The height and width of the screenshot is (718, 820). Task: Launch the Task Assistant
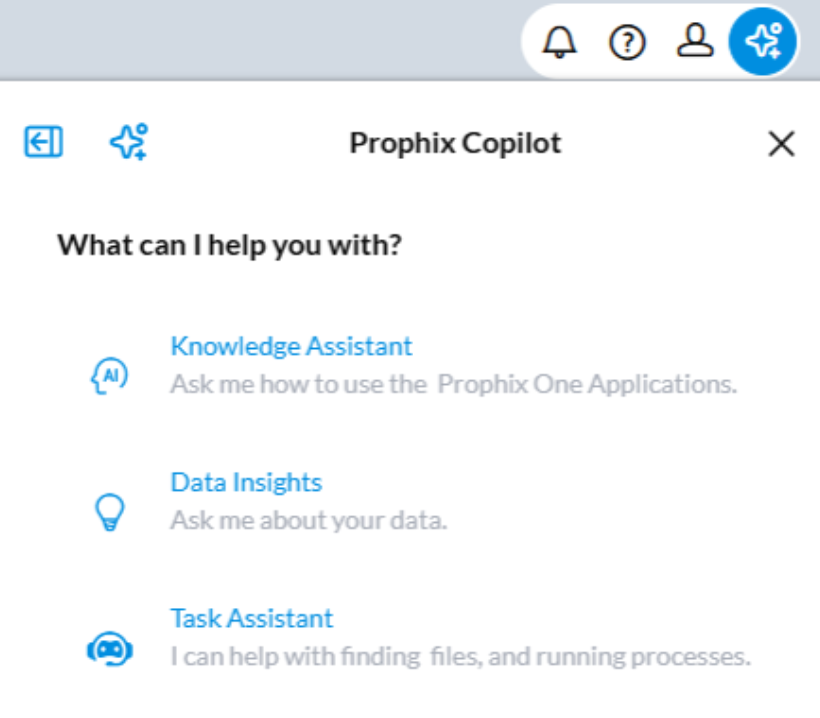(251, 618)
